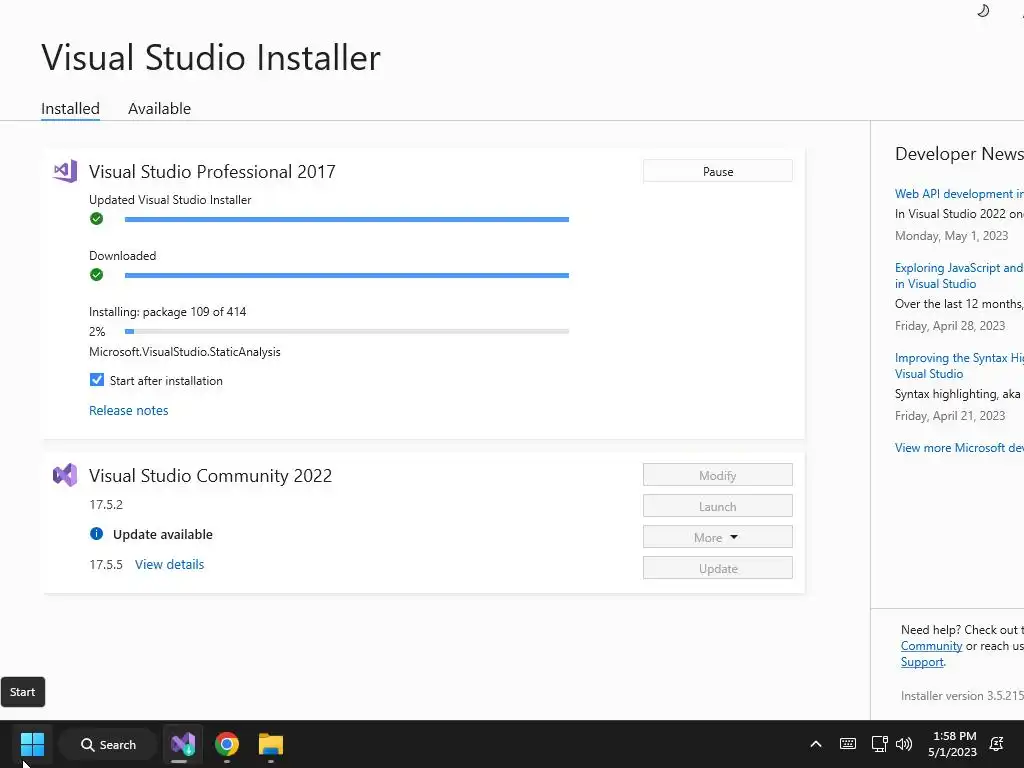Click the Installing package progress bar
Viewport: 1024px width, 768px height.
pos(347,332)
